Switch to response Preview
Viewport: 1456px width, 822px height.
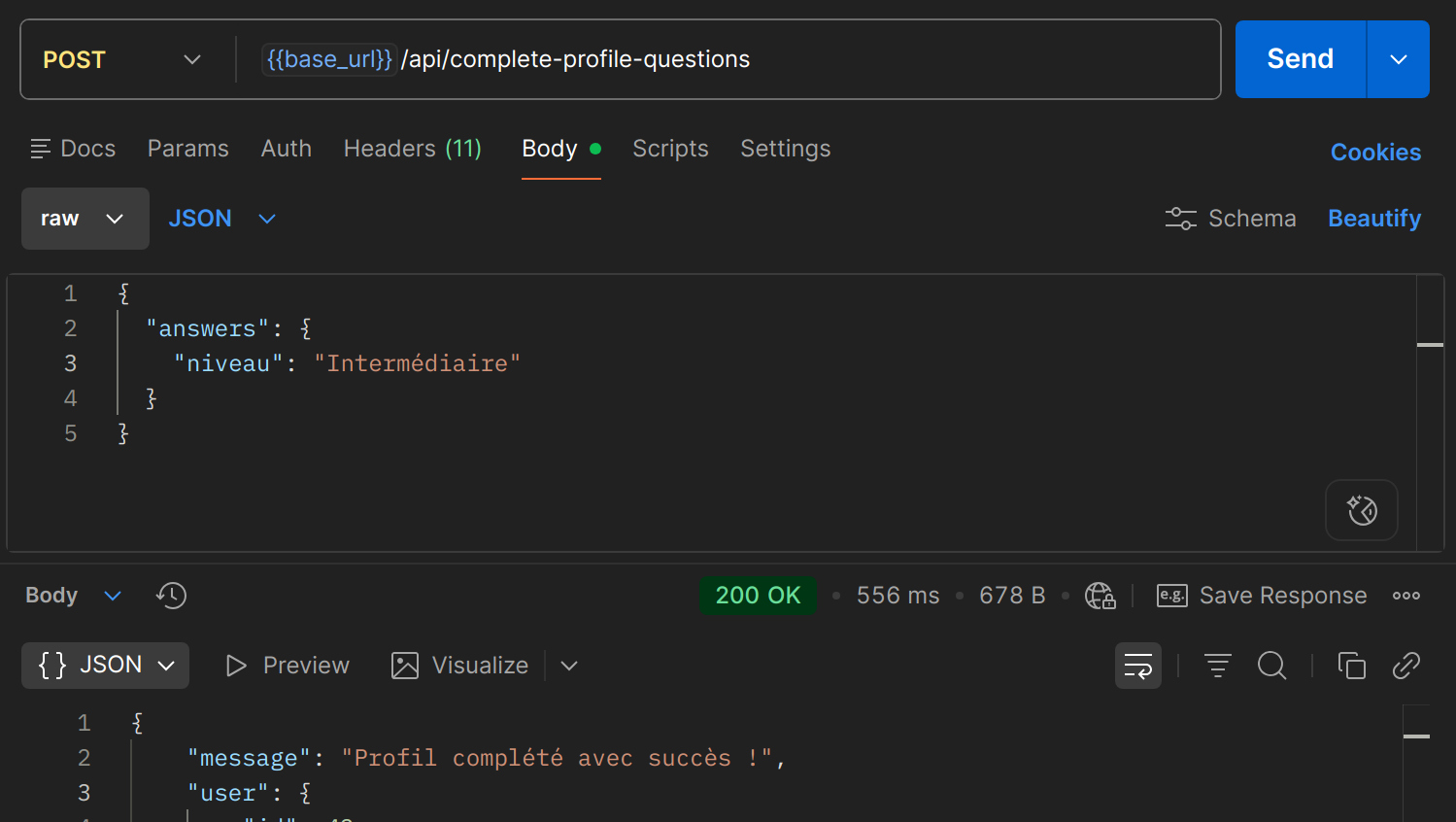(287, 666)
